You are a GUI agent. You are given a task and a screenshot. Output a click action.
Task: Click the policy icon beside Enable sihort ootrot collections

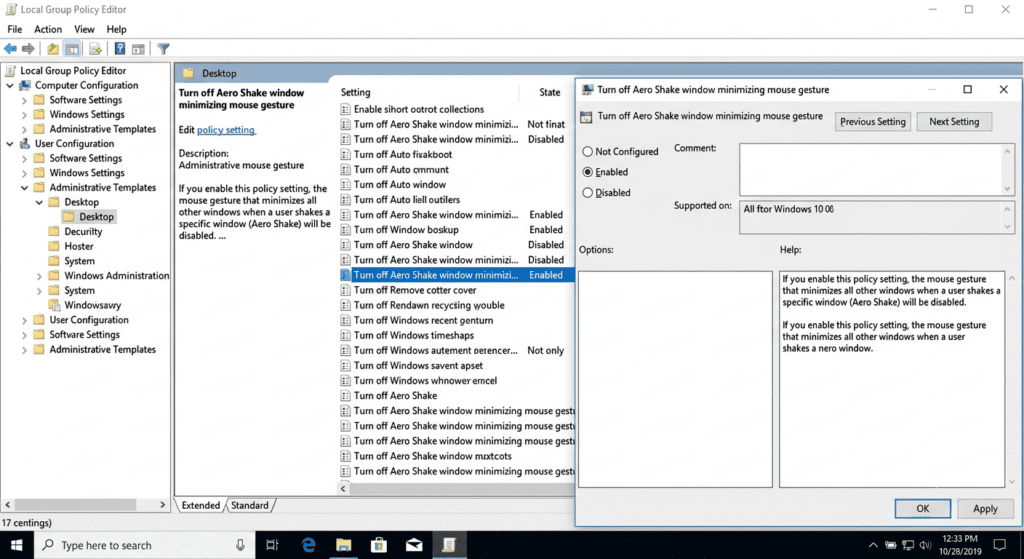[x=345, y=109]
